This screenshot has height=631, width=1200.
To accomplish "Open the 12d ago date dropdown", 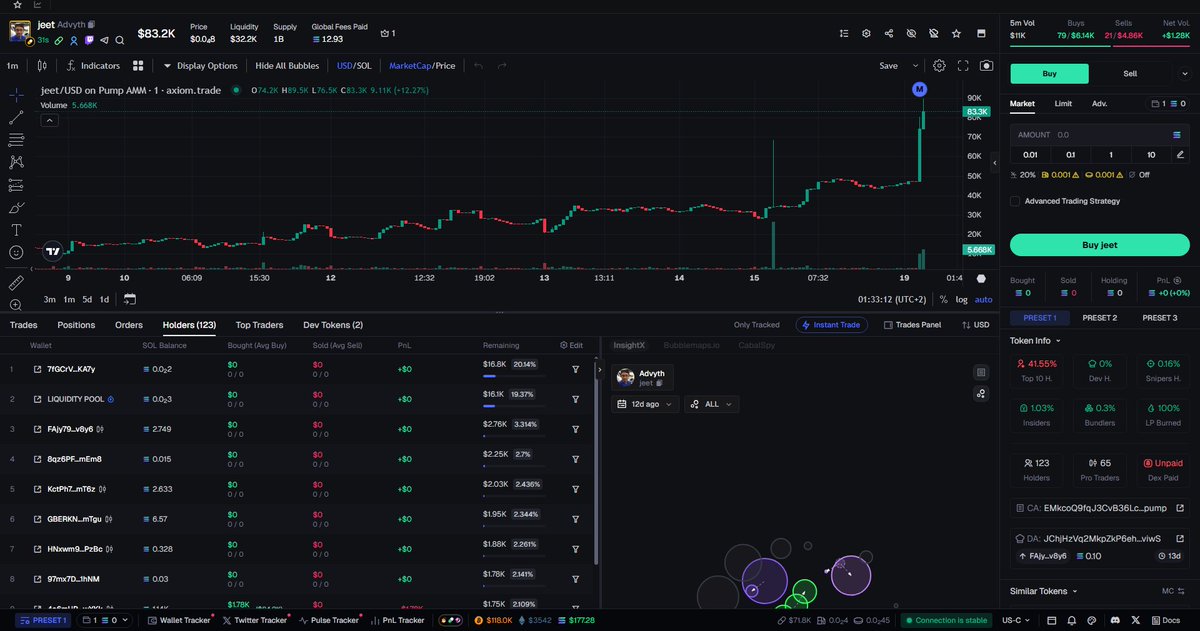I will point(645,404).
